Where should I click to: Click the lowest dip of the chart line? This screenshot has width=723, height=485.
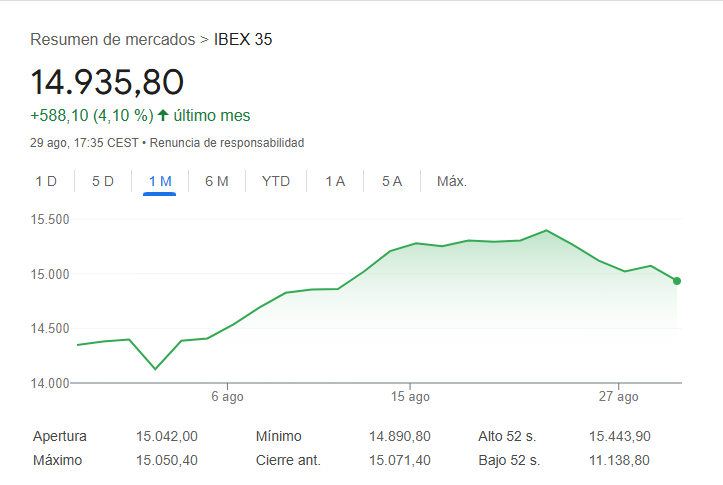coord(155,369)
